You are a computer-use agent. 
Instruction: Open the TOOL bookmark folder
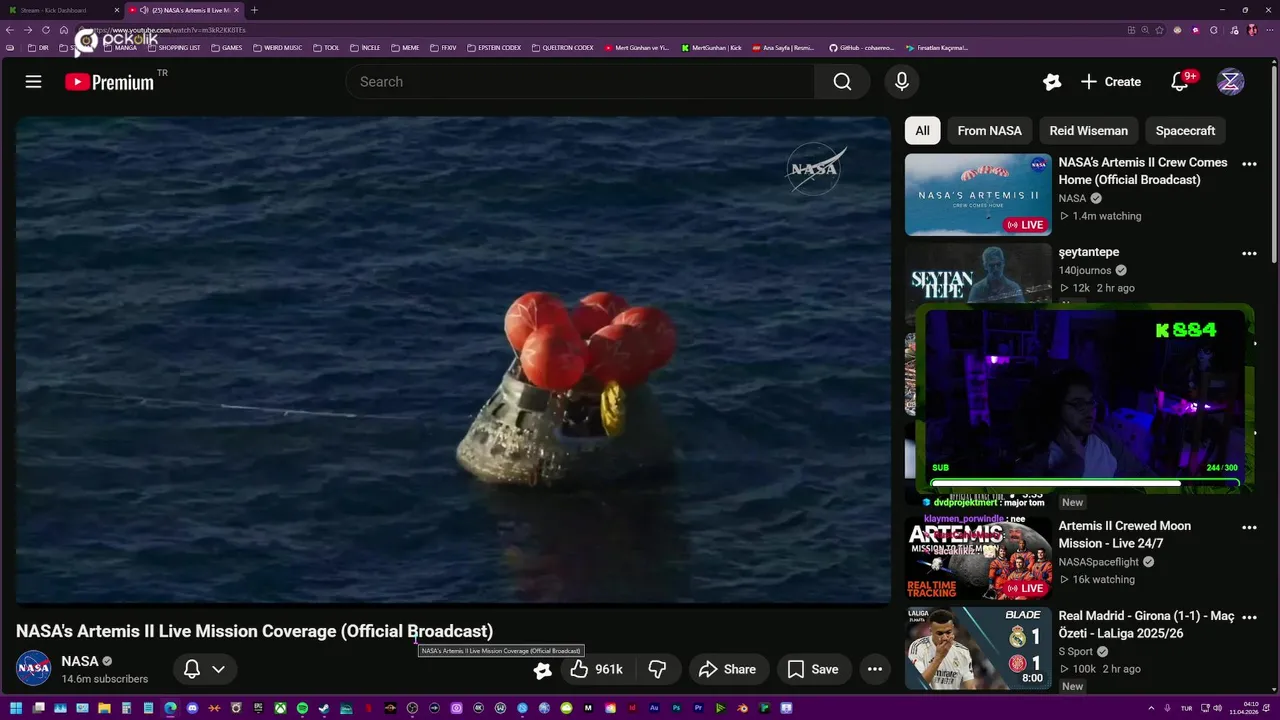pyautogui.click(x=327, y=47)
